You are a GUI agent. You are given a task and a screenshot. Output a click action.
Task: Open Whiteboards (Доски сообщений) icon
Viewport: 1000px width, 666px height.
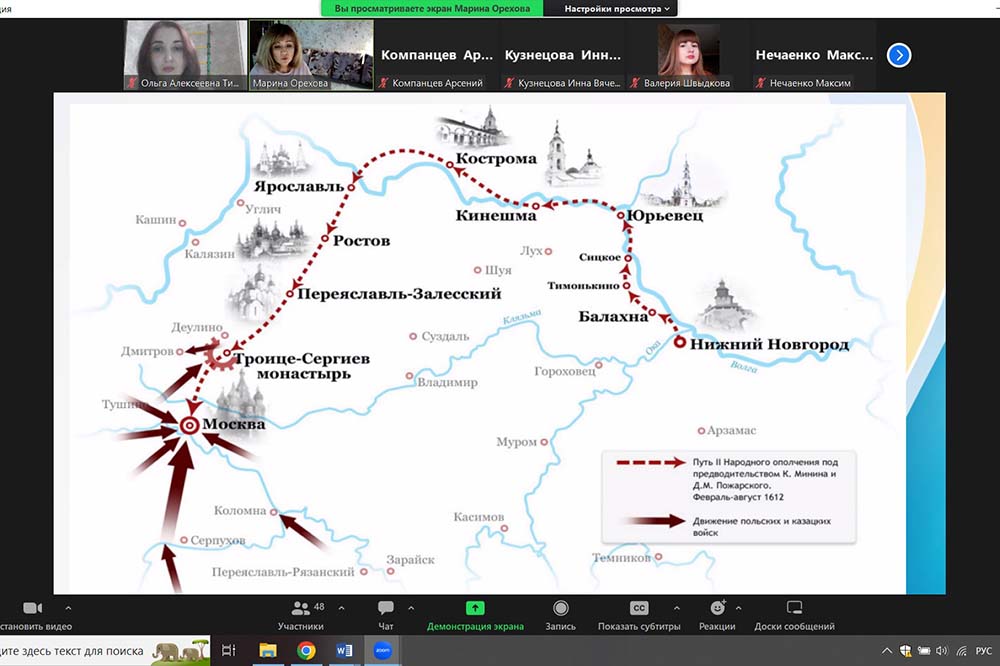pyautogui.click(x=795, y=608)
